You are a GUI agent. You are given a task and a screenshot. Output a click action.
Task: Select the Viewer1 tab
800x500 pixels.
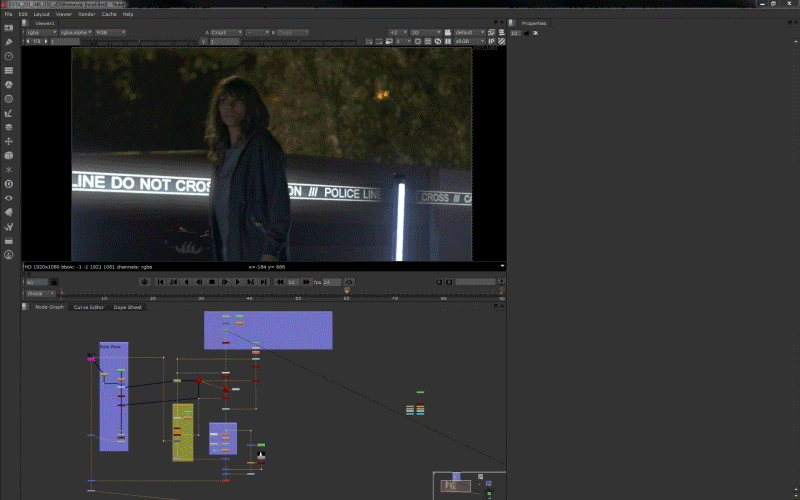(44, 23)
